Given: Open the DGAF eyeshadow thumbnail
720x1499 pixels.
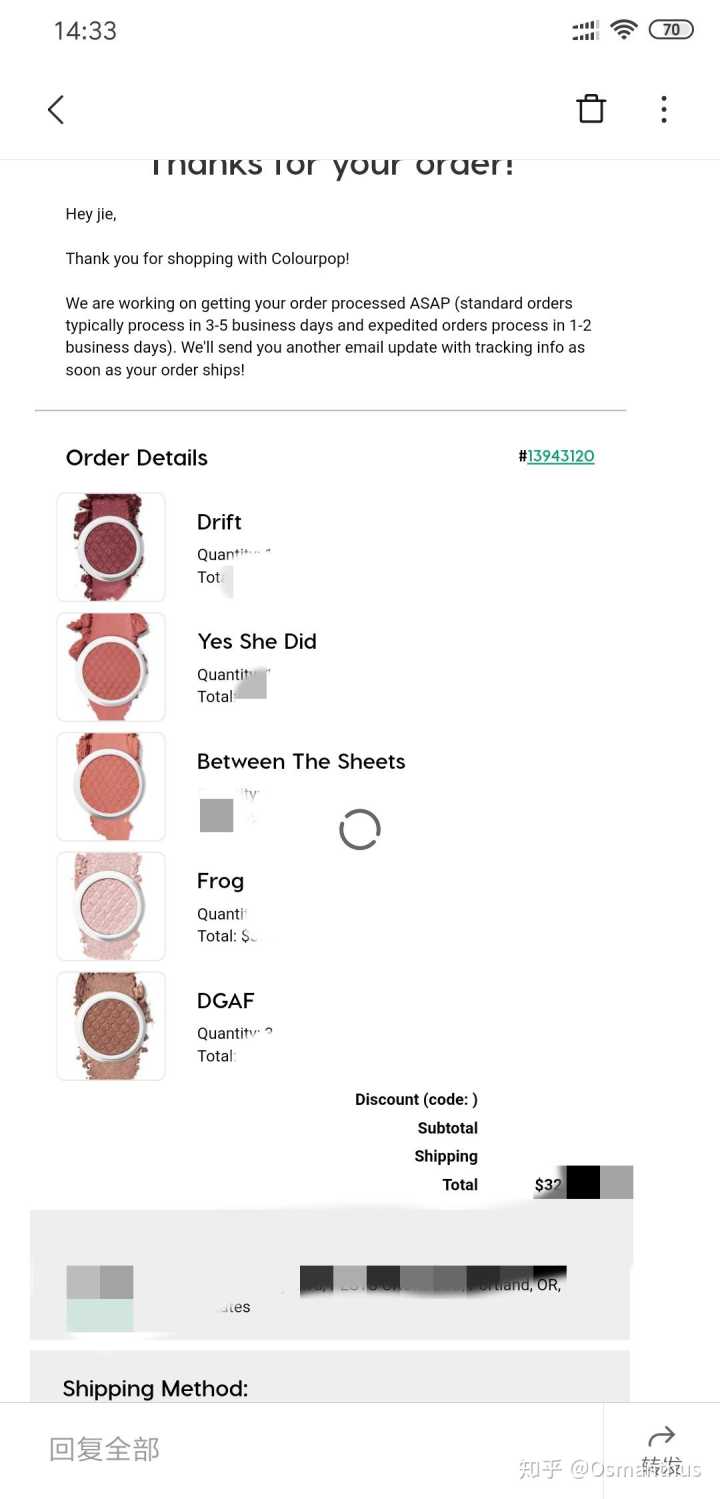Looking at the screenshot, I should pos(111,1026).
